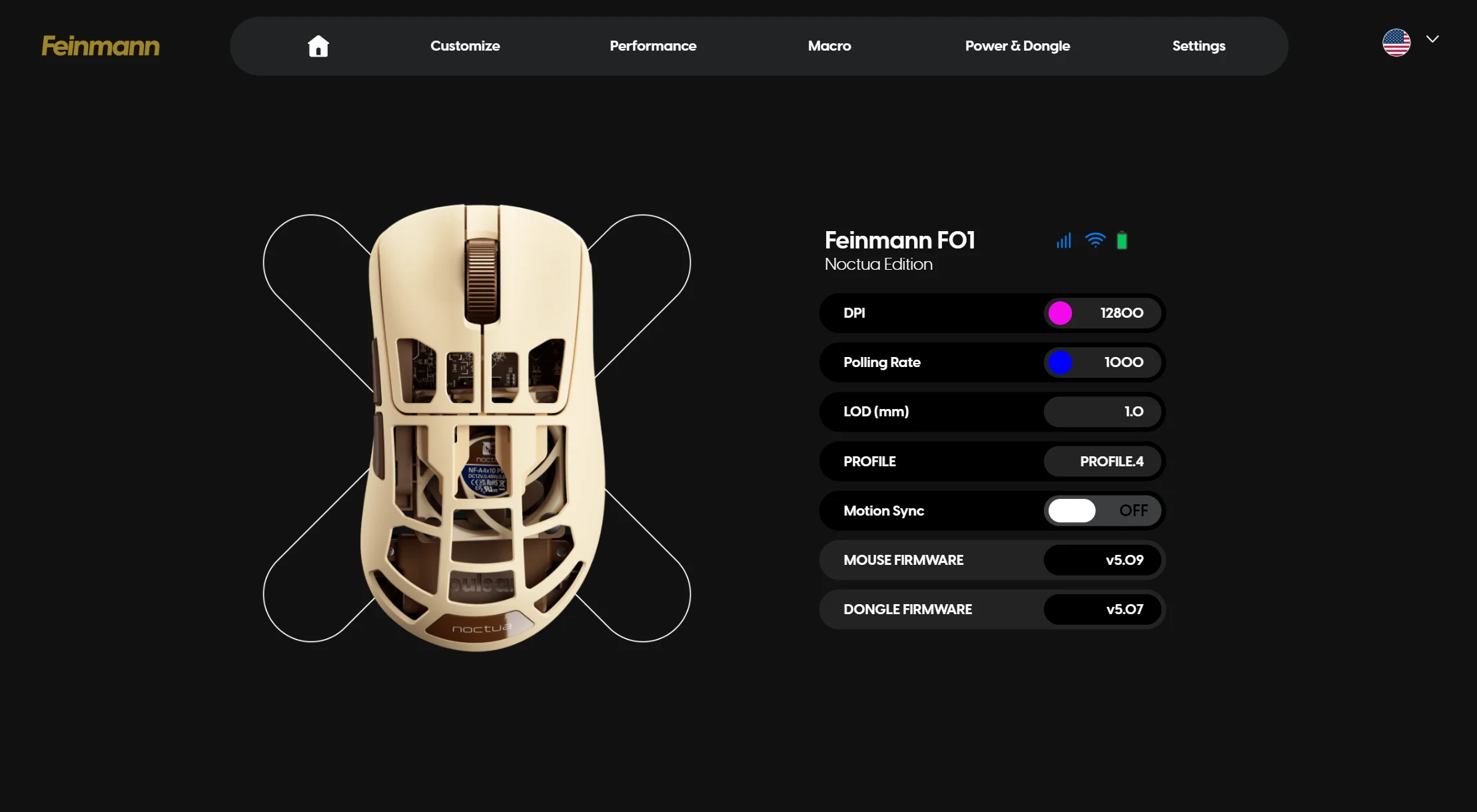Open the Customize tab
Image resolution: width=1477 pixels, height=812 pixels.
(x=465, y=46)
